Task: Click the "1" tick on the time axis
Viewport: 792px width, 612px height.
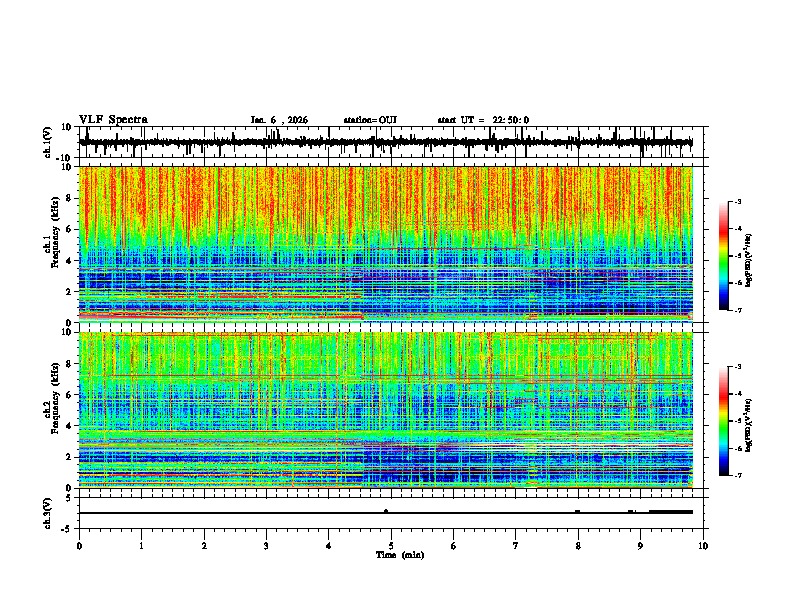Action: tap(141, 546)
